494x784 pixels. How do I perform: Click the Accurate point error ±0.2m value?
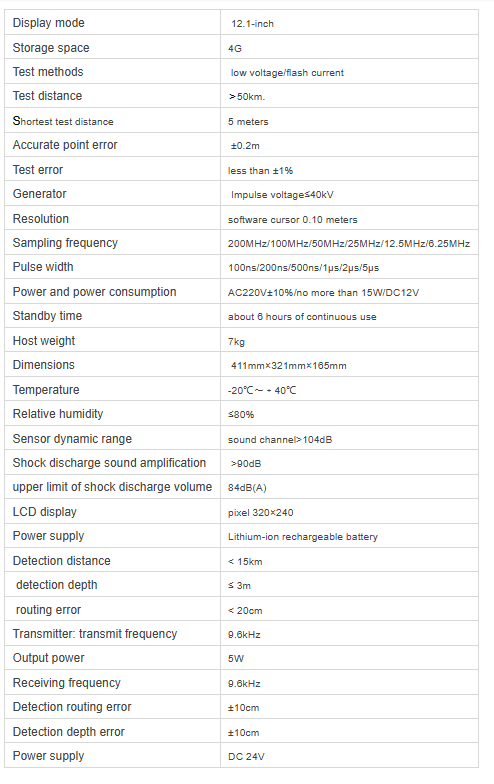pyautogui.click(x=245, y=146)
